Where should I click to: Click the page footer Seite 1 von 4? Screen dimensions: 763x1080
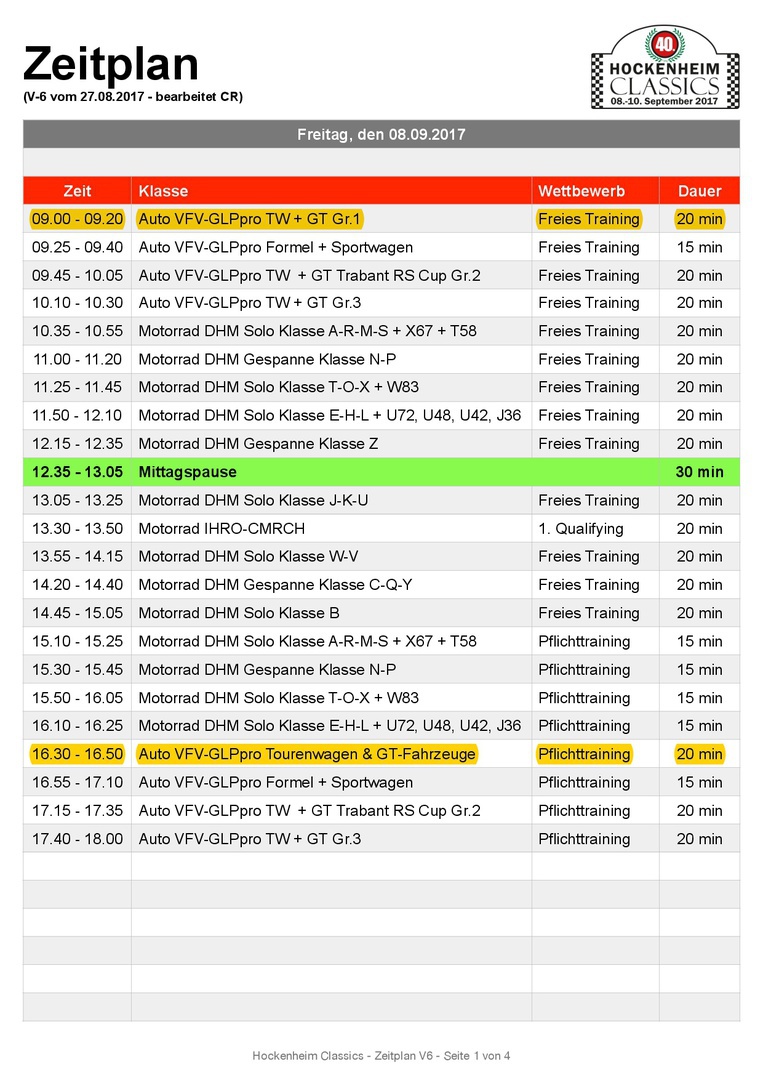click(381, 1055)
